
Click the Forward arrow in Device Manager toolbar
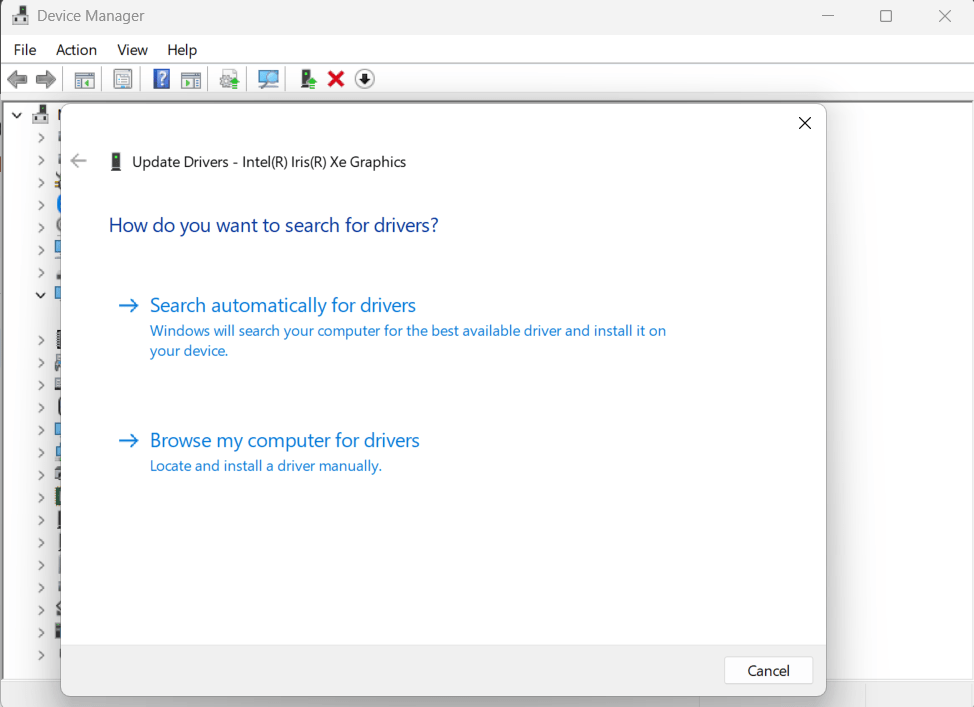46,80
